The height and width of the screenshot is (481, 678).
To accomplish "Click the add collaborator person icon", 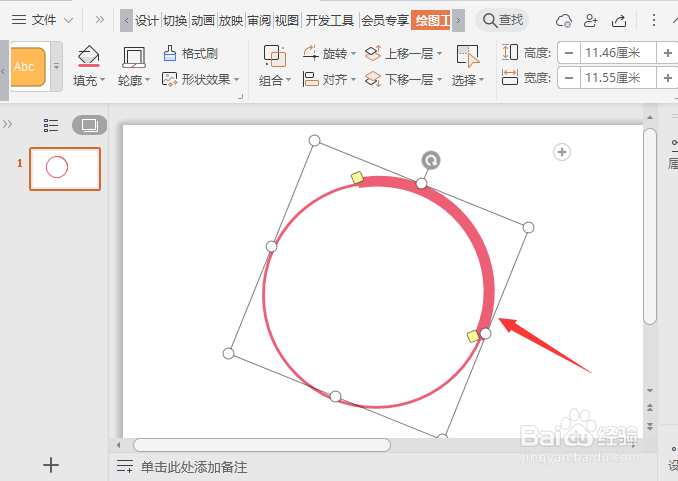I will tap(591, 20).
